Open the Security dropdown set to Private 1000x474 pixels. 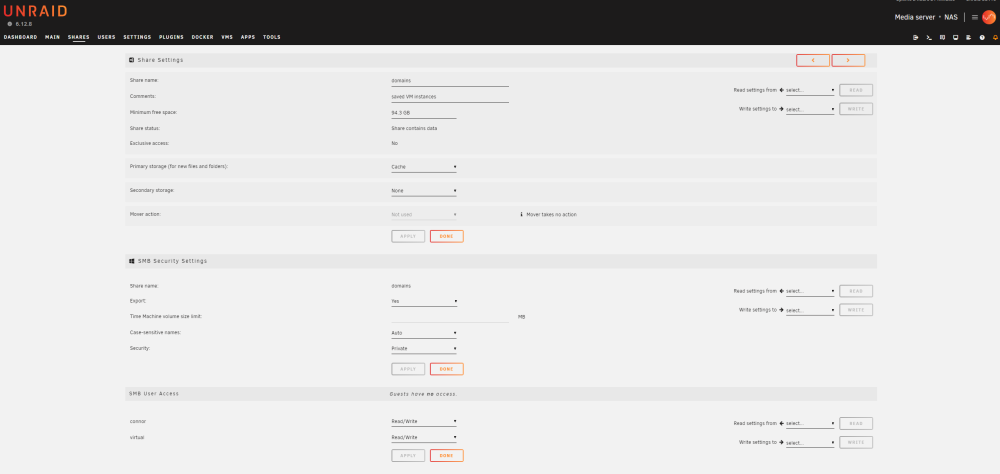click(424, 349)
